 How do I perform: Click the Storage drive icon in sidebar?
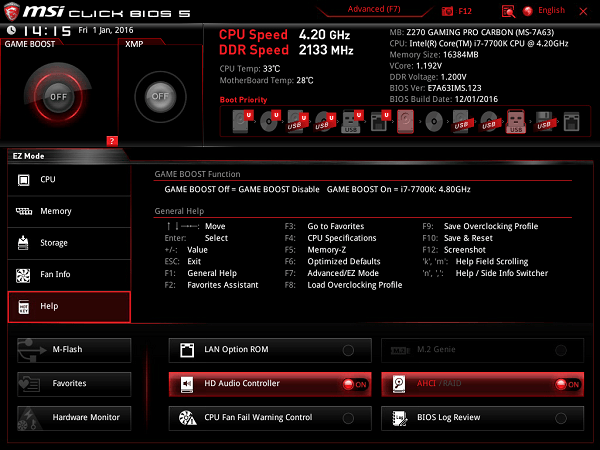(x=23, y=243)
